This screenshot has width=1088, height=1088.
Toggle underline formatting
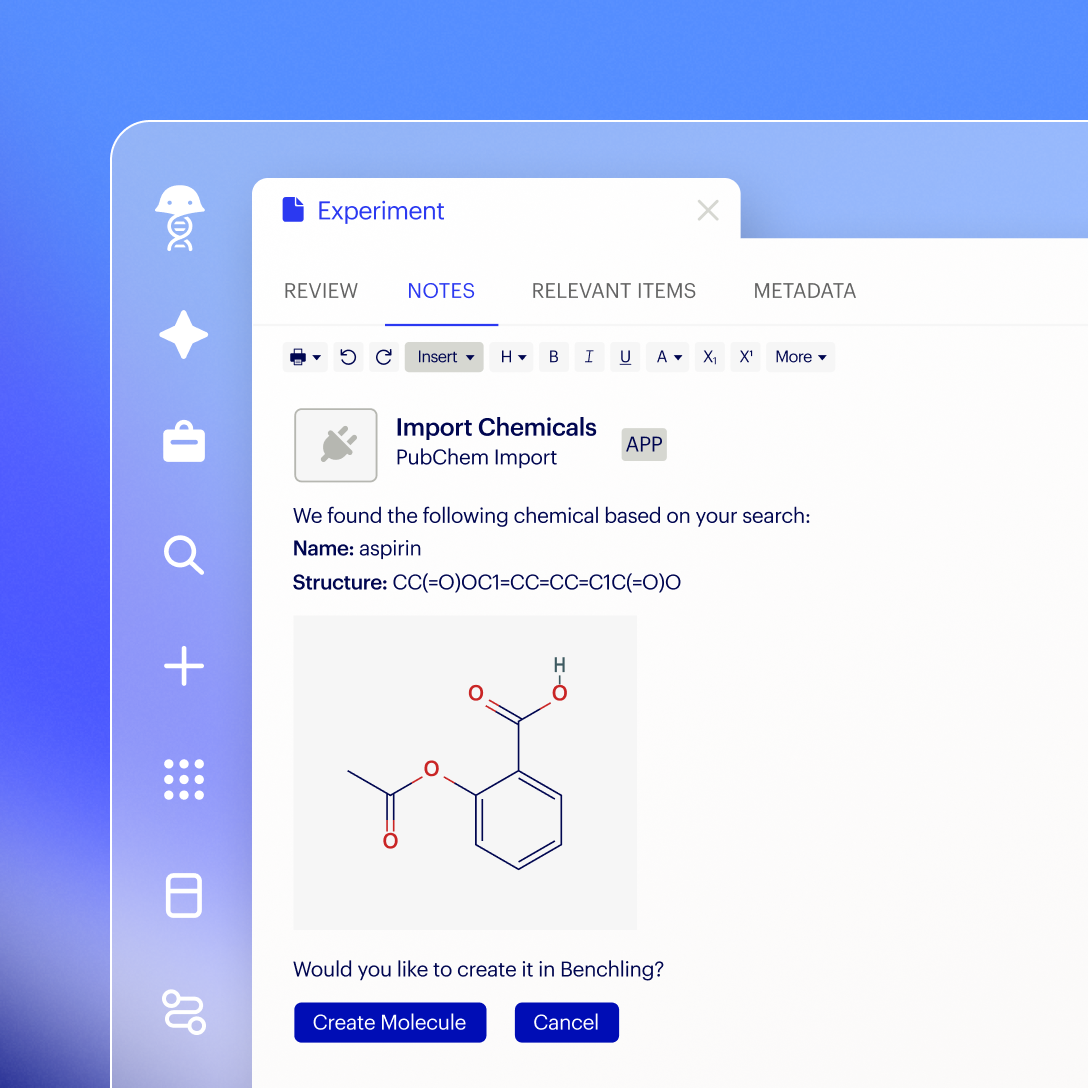pos(625,357)
